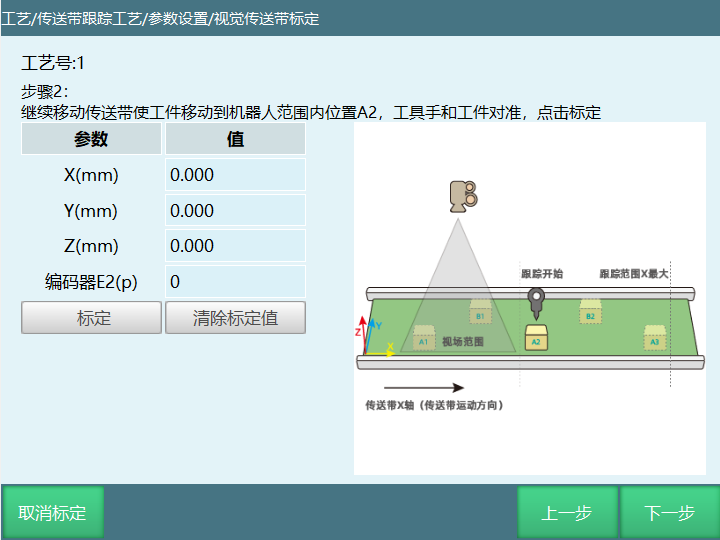Click the 传送带X轴 direction caption

tap(434, 405)
